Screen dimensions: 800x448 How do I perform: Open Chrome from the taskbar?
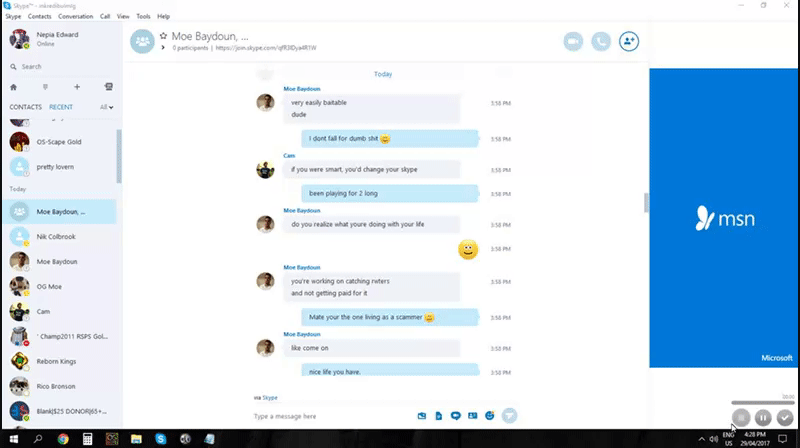[x=63, y=439]
